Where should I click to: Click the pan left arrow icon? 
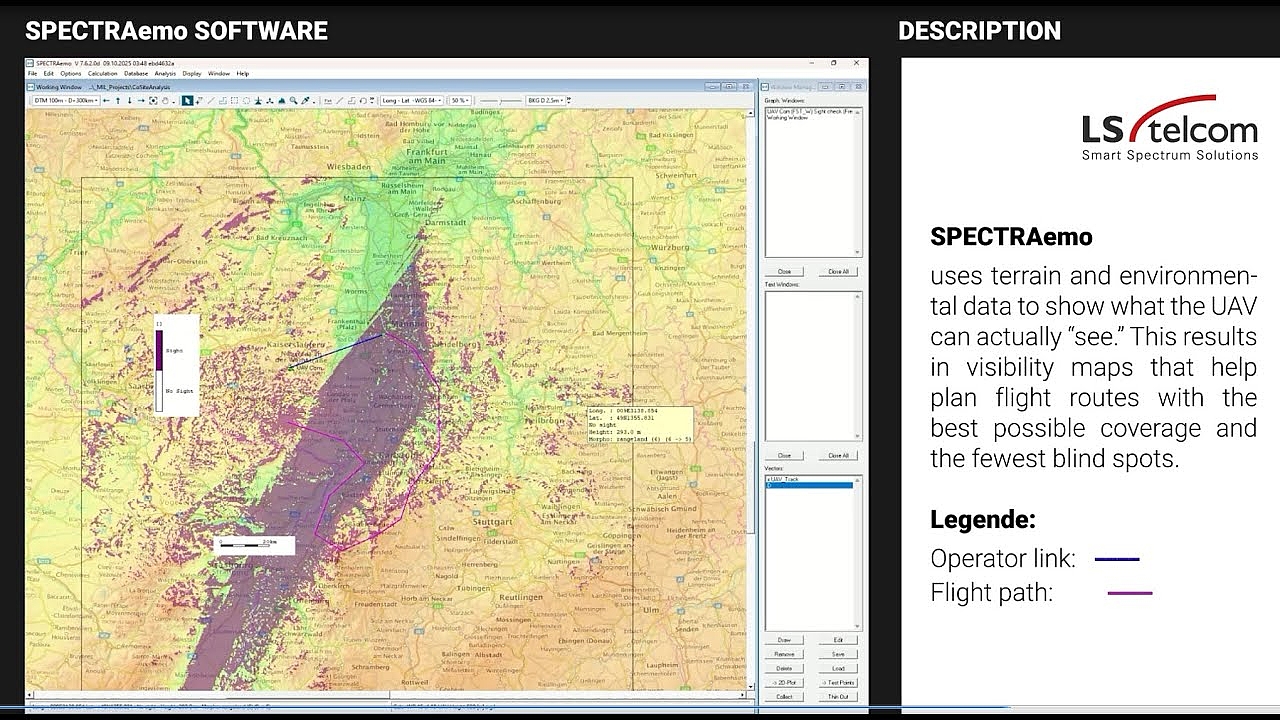(106, 100)
